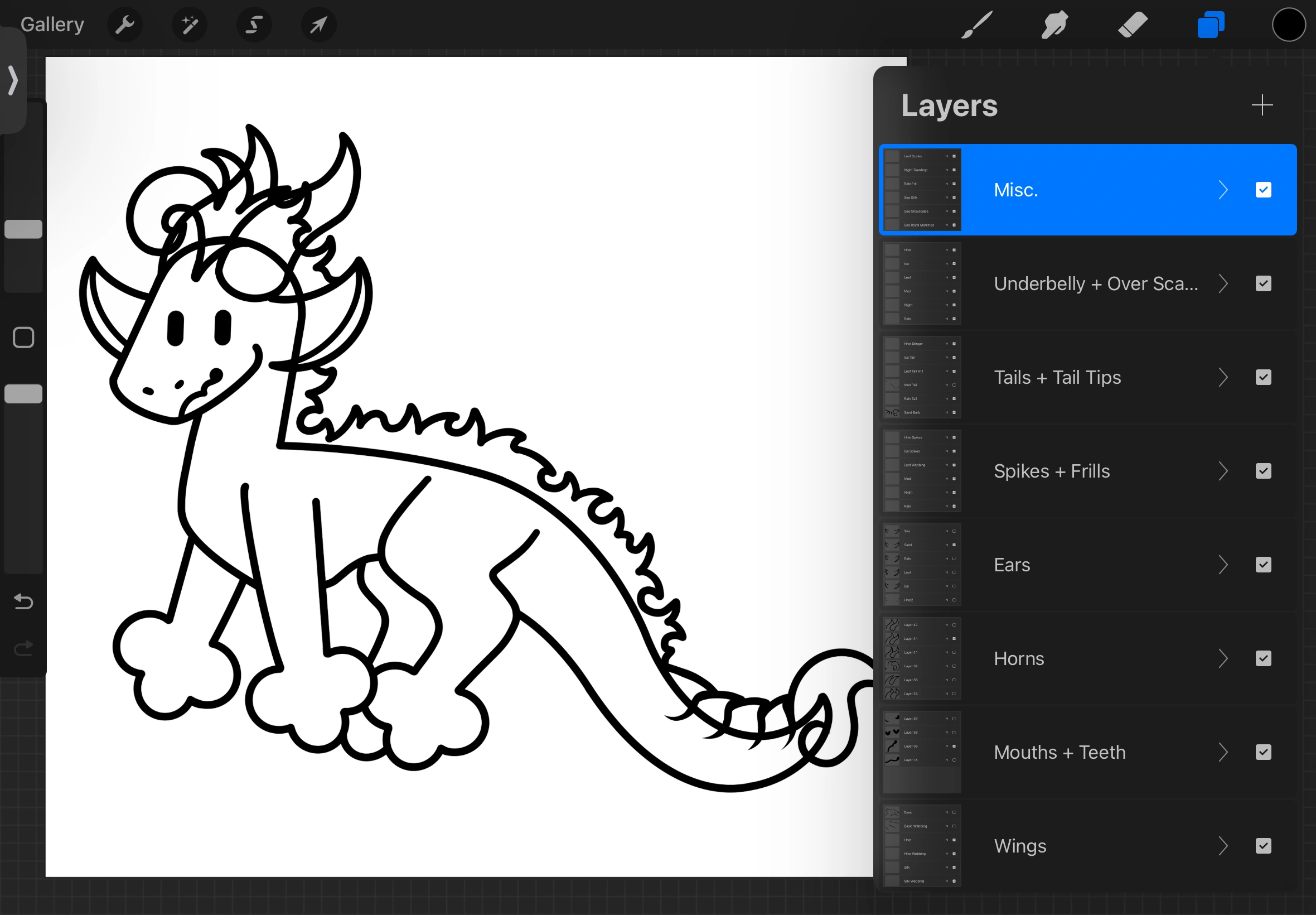Open the Actions wrench menu
The height and width of the screenshot is (915, 1316).
tap(124, 25)
